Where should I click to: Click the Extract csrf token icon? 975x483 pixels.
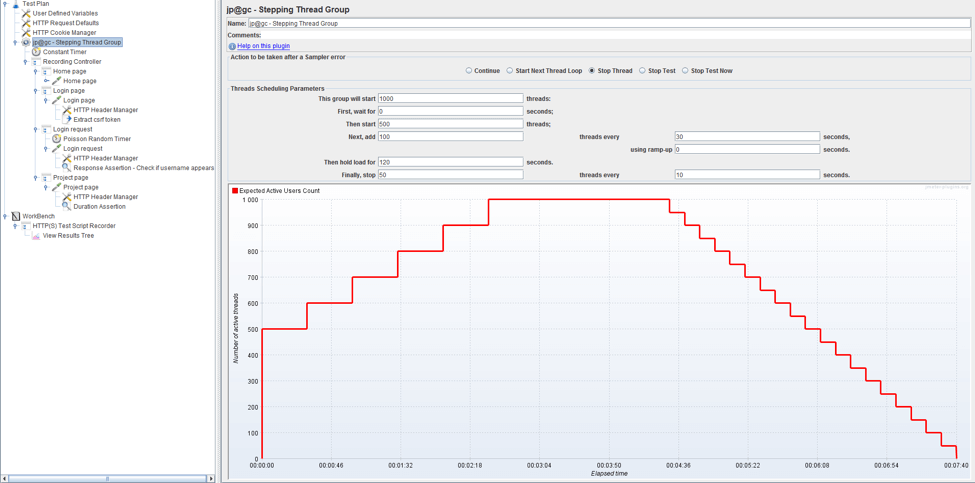click(x=67, y=120)
